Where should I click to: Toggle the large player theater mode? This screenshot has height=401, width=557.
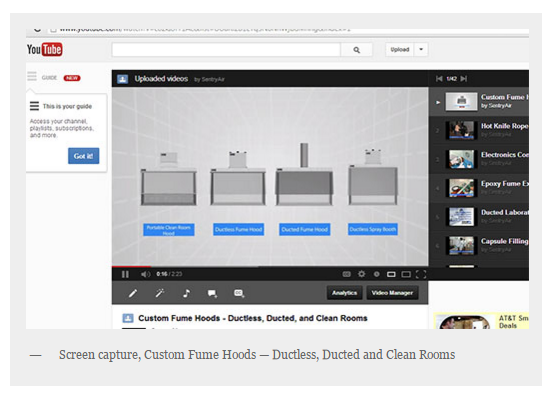tap(406, 274)
